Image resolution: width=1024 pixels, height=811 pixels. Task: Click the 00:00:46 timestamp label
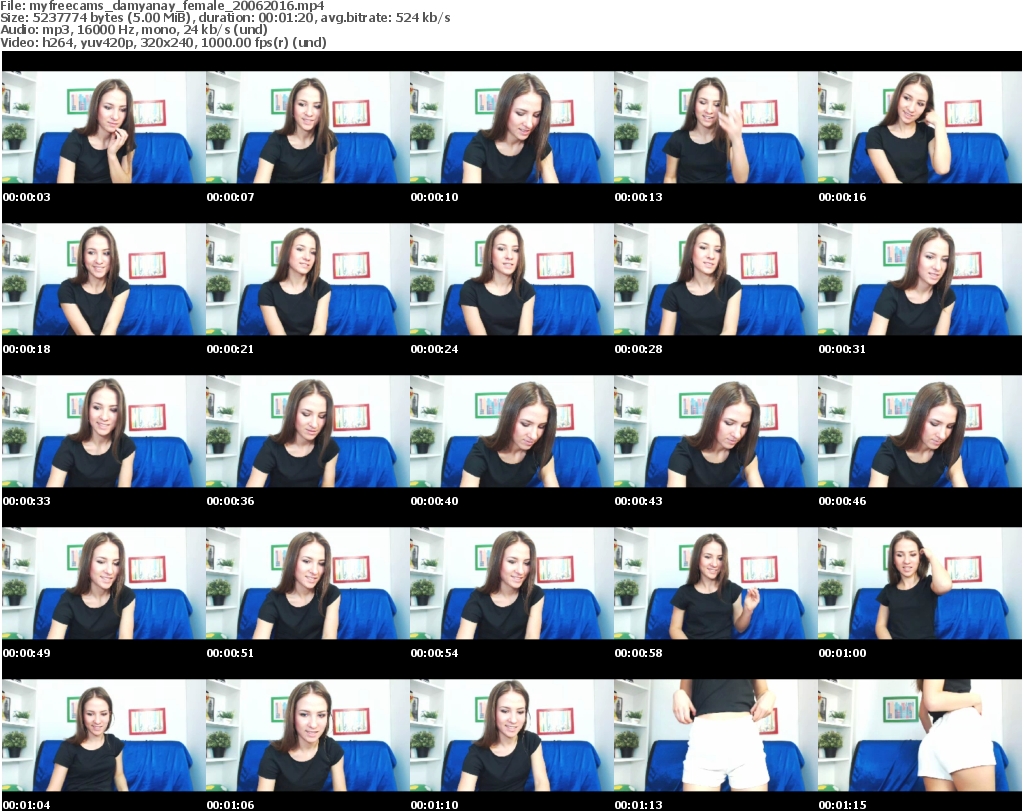tap(842, 501)
